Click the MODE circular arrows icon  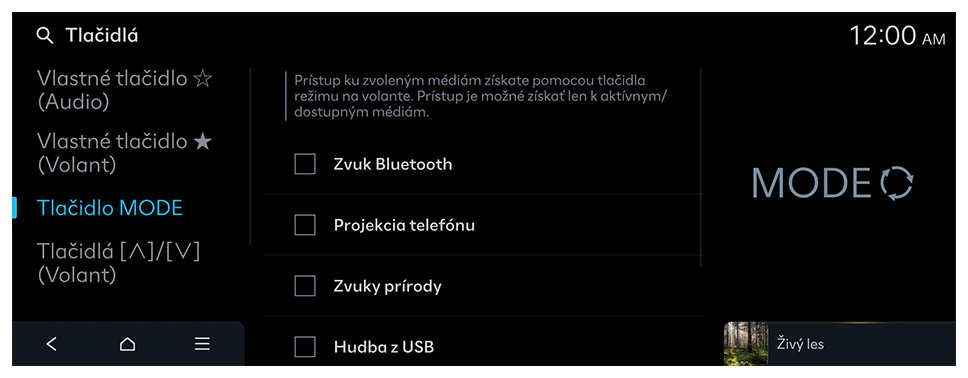896,183
